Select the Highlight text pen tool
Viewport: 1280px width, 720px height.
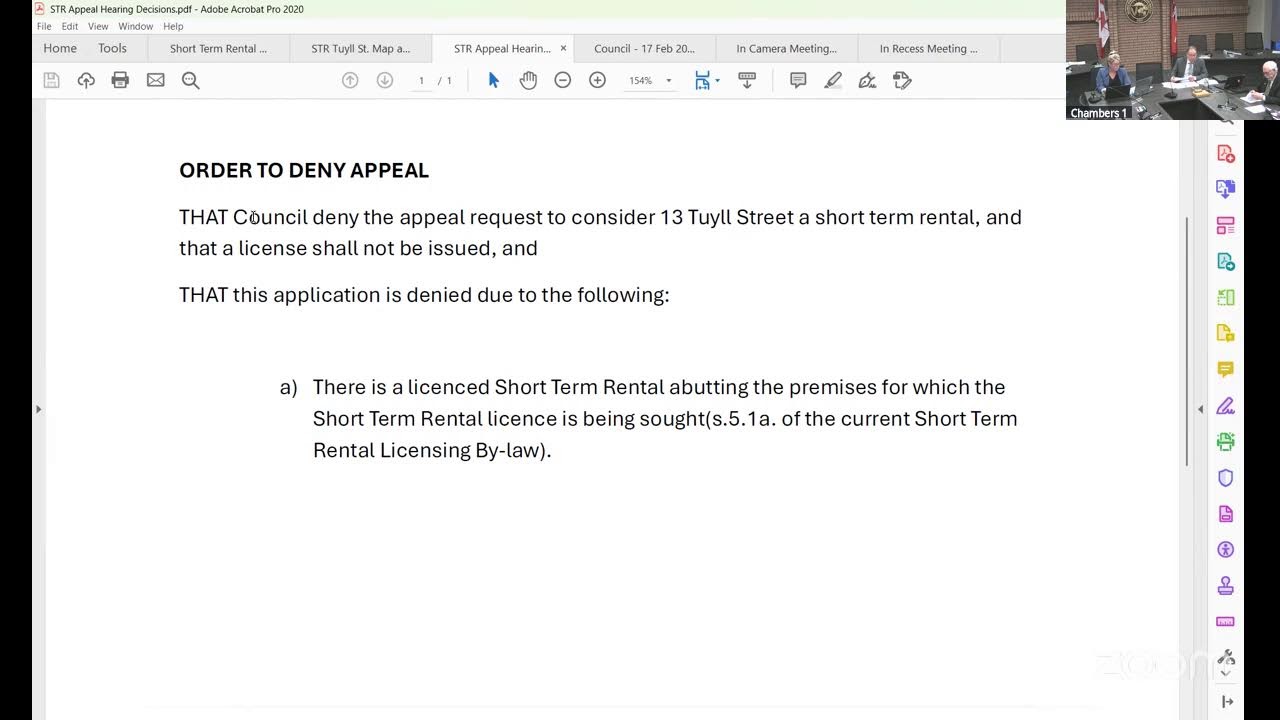point(833,80)
